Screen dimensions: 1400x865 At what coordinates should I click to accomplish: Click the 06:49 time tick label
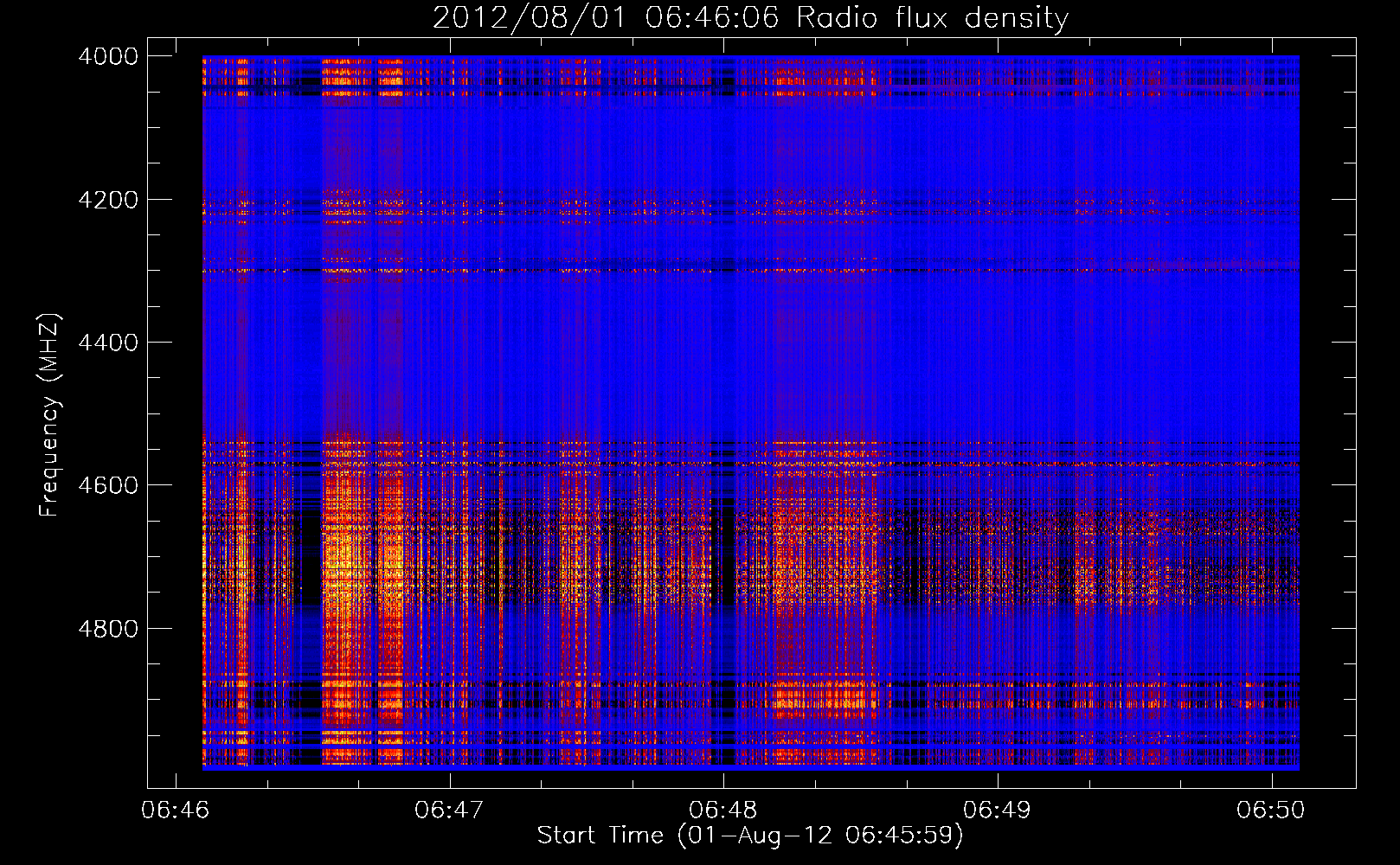(x=998, y=810)
